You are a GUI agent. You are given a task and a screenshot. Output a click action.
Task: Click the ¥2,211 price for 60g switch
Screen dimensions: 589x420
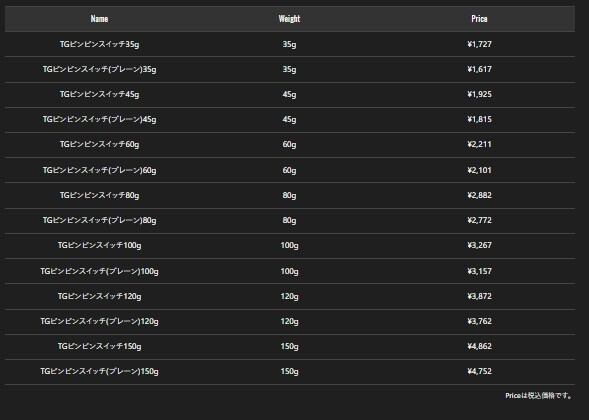click(x=479, y=145)
